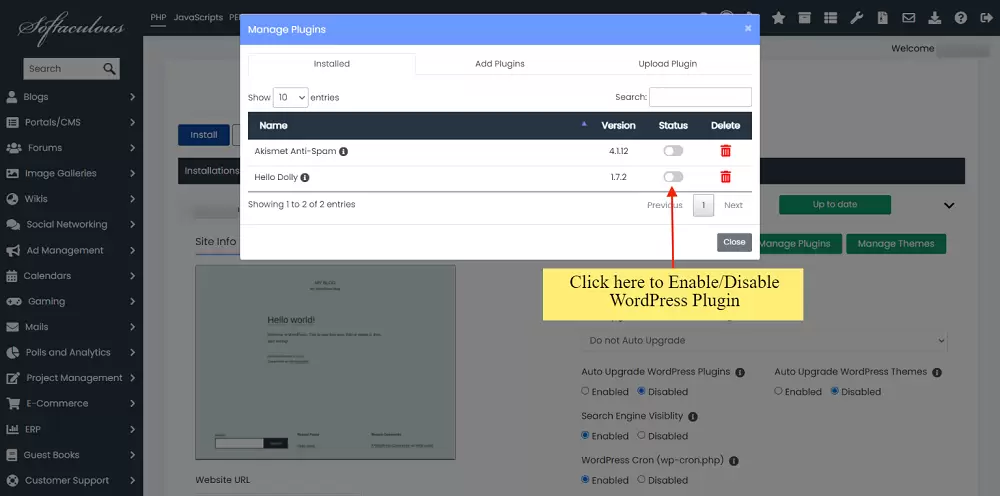
Task: Expand the Mails category chevron
Action: [132, 327]
